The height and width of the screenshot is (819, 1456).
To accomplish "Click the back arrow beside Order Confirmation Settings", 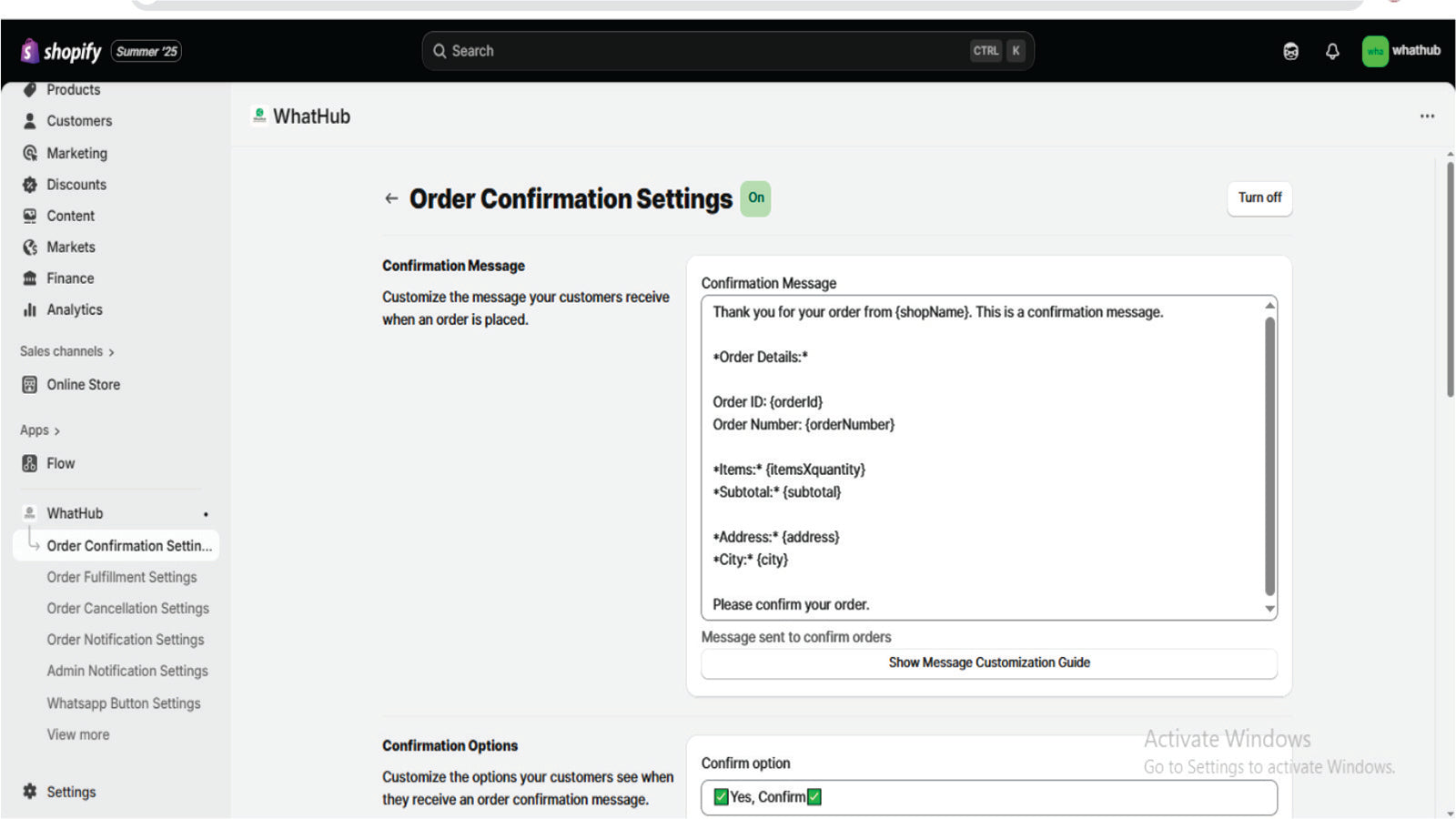I will pos(391,198).
